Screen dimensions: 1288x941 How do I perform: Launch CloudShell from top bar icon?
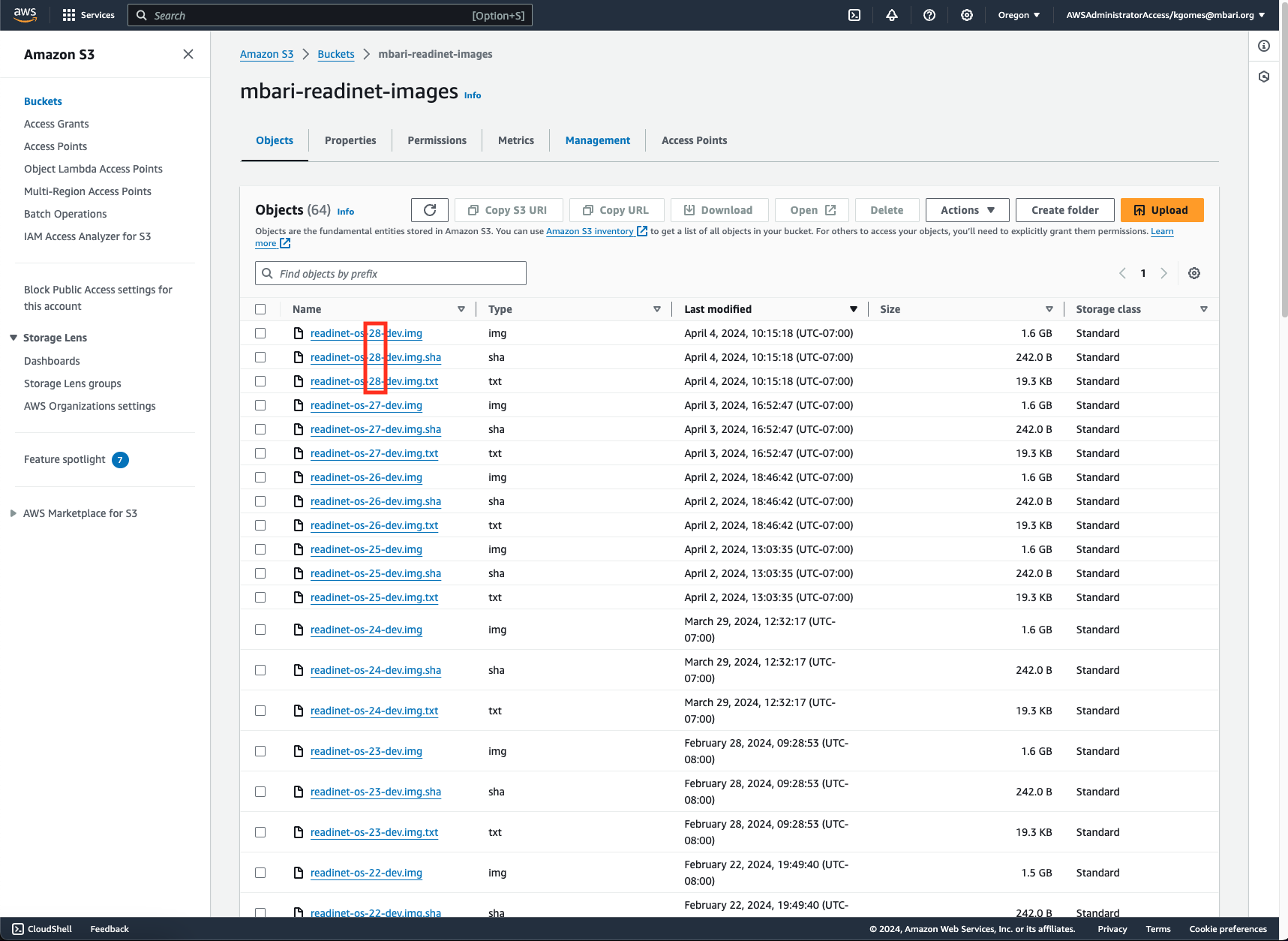point(854,15)
